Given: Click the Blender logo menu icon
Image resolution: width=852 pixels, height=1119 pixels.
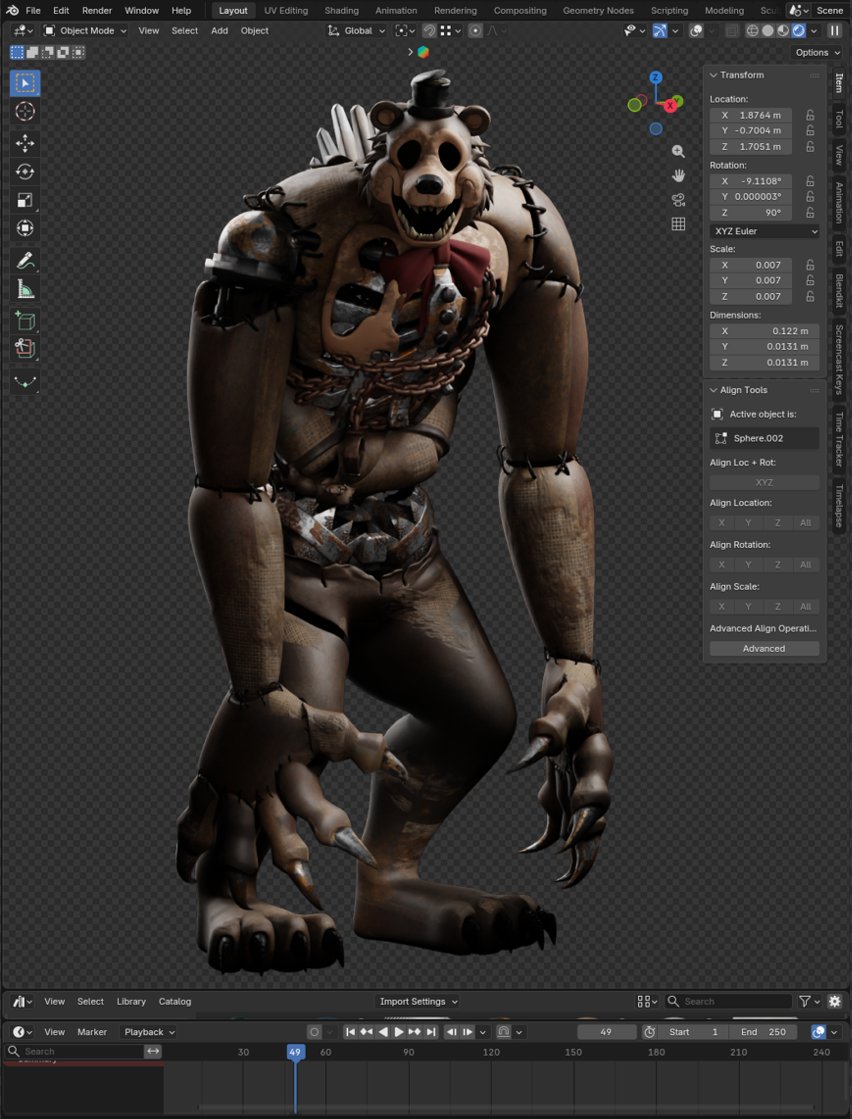Looking at the screenshot, I should pyautogui.click(x=12, y=11).
